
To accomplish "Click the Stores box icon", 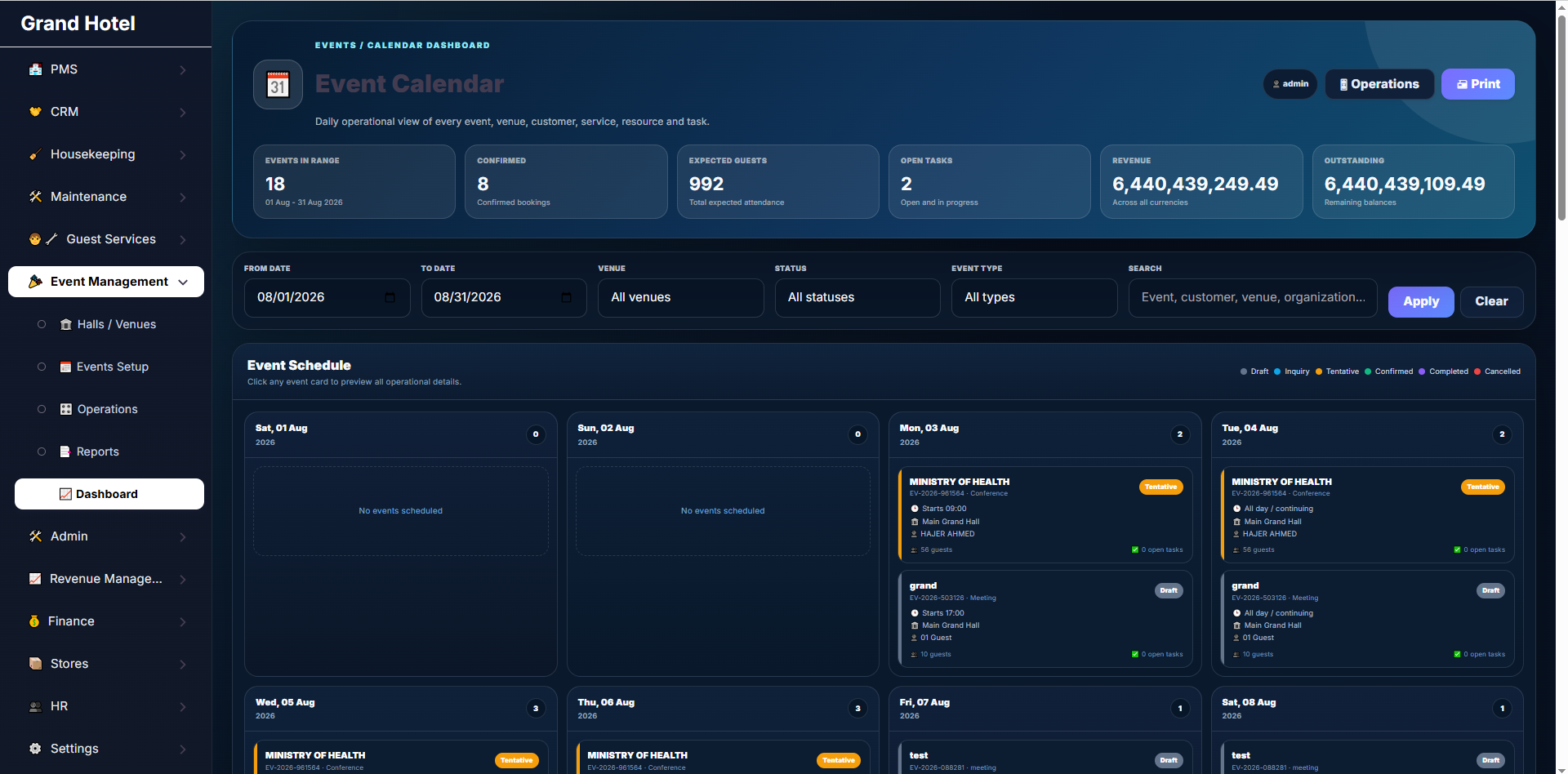I will (x=35, y=664).
